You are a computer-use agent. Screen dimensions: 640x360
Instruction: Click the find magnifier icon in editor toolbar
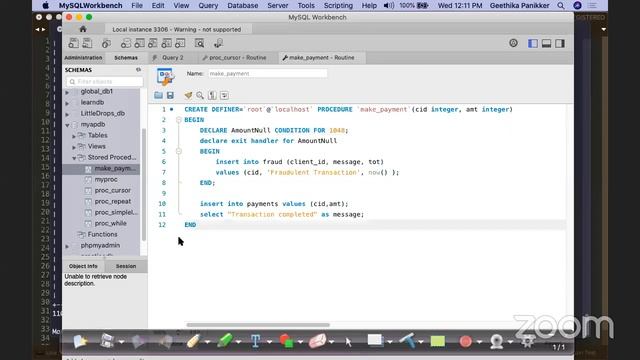click(x=200, y=96)
